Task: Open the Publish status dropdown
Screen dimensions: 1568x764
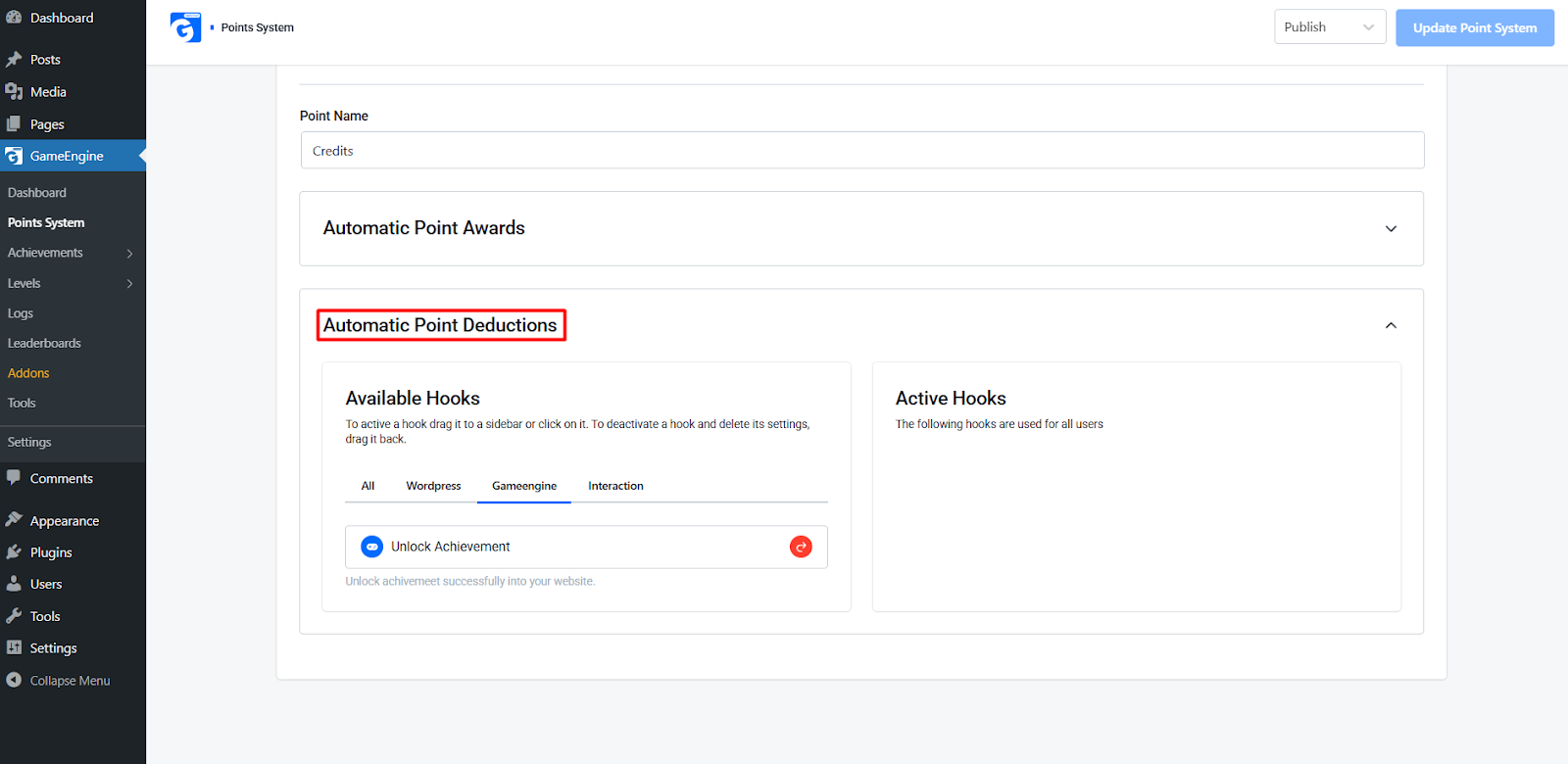Action: [1330, 27]
